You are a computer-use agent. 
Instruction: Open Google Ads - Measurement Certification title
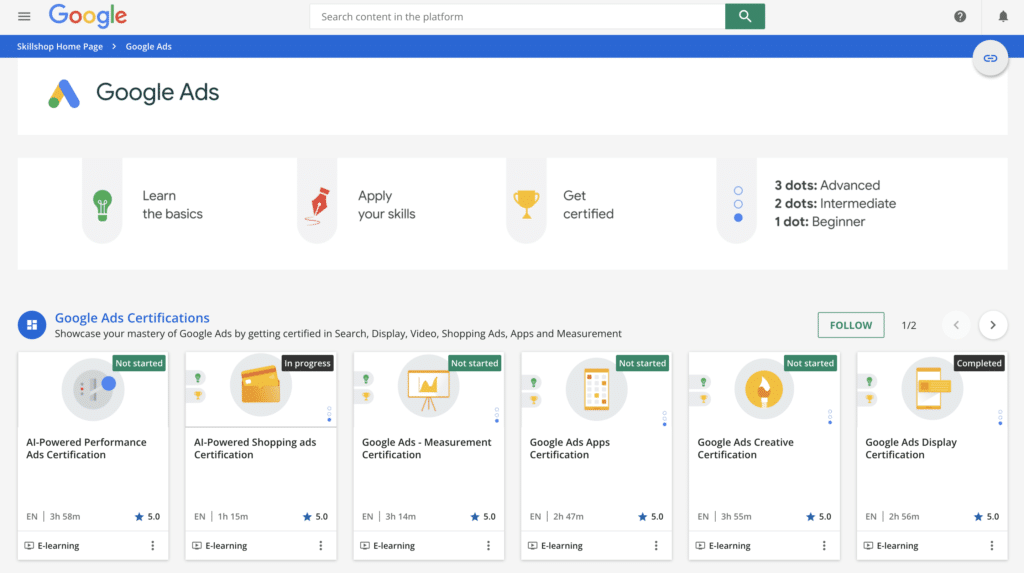point(426,448)
